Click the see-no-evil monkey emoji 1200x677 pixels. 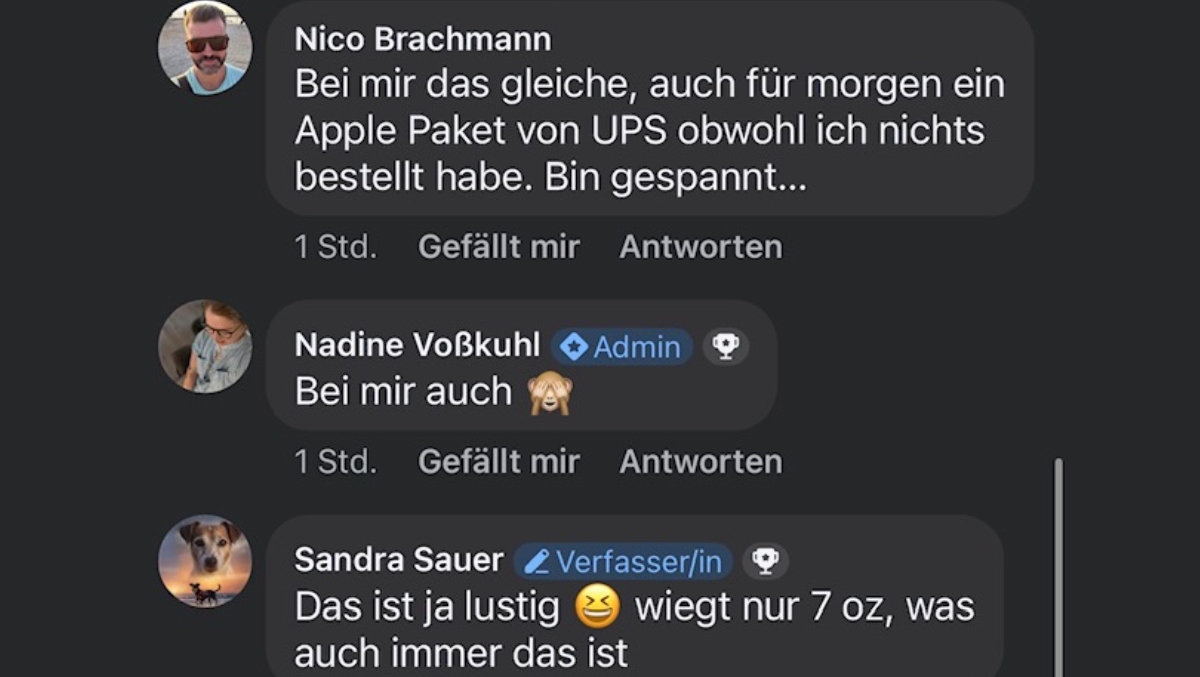[x=550, y=393]
